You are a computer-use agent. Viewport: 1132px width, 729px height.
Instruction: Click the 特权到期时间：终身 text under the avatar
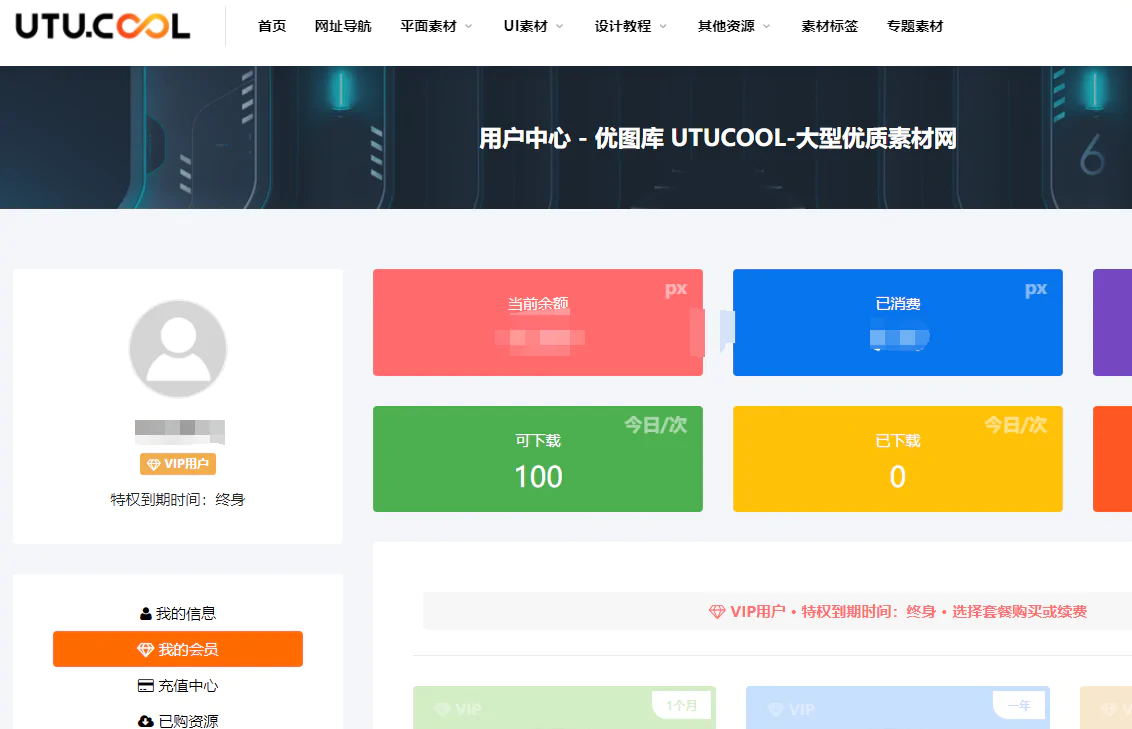178,499
